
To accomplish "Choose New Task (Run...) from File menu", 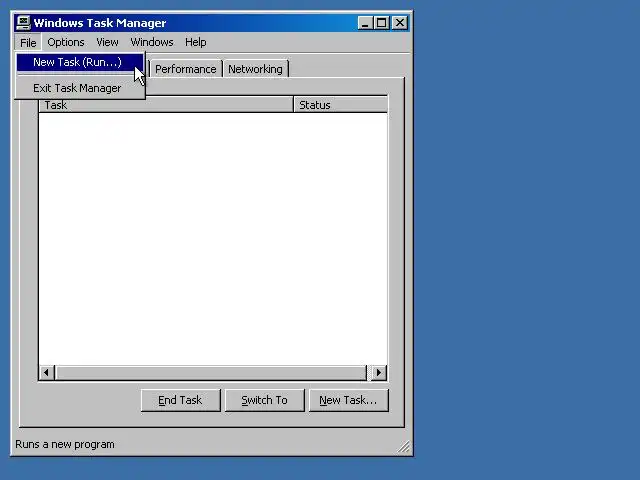I will [x=80, y=62].
